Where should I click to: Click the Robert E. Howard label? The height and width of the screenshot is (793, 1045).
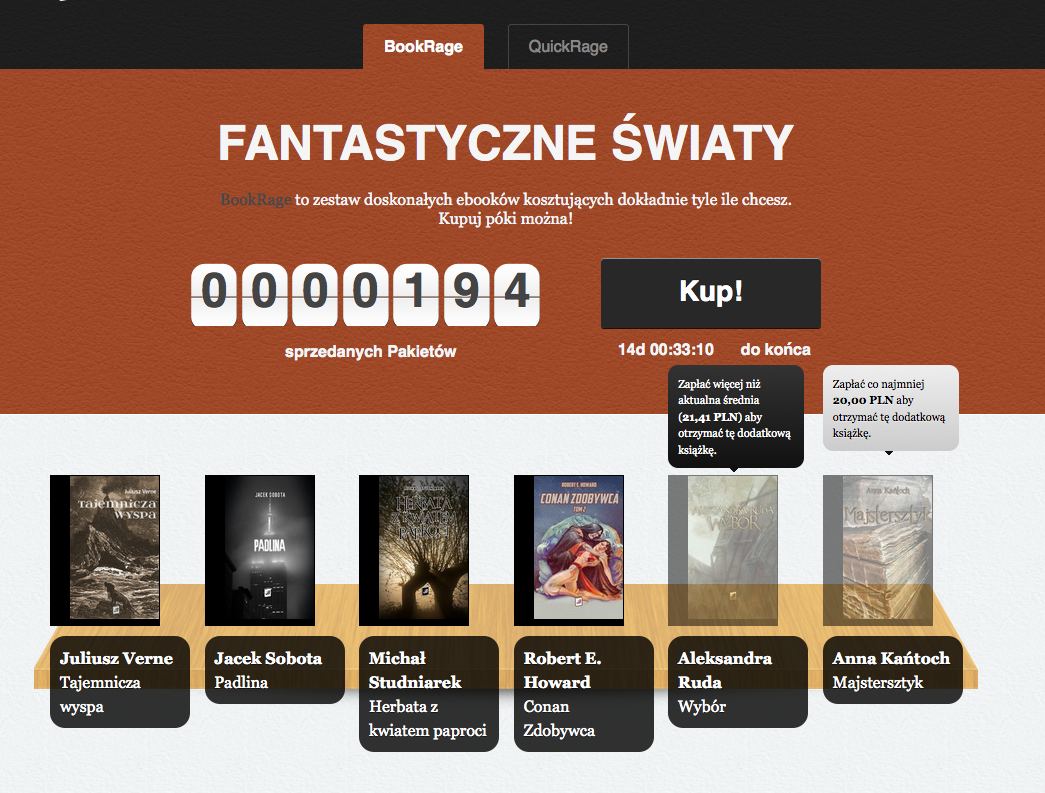584,694
